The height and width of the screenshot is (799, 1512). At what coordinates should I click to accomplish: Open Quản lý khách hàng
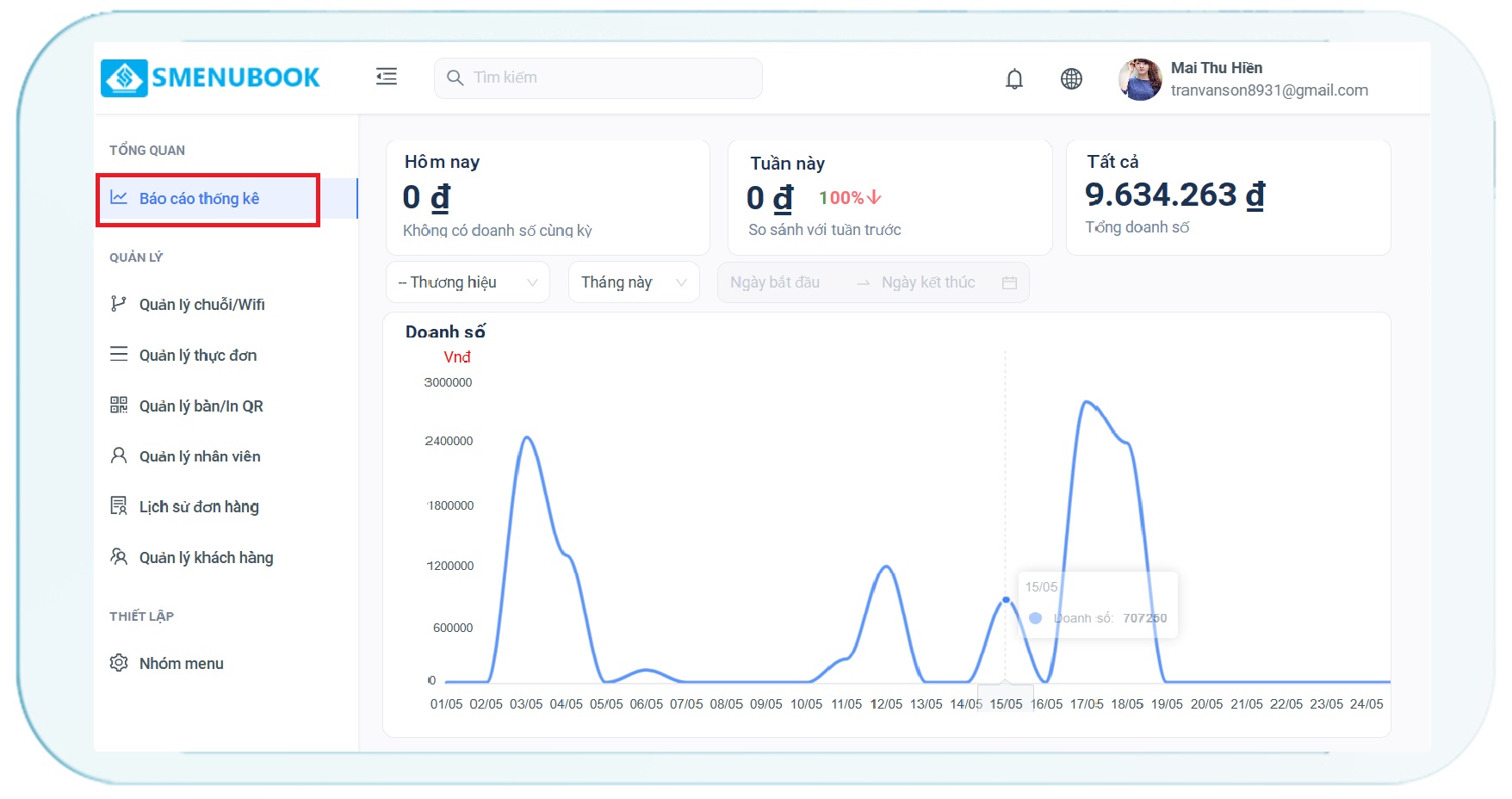pos(206,558)
